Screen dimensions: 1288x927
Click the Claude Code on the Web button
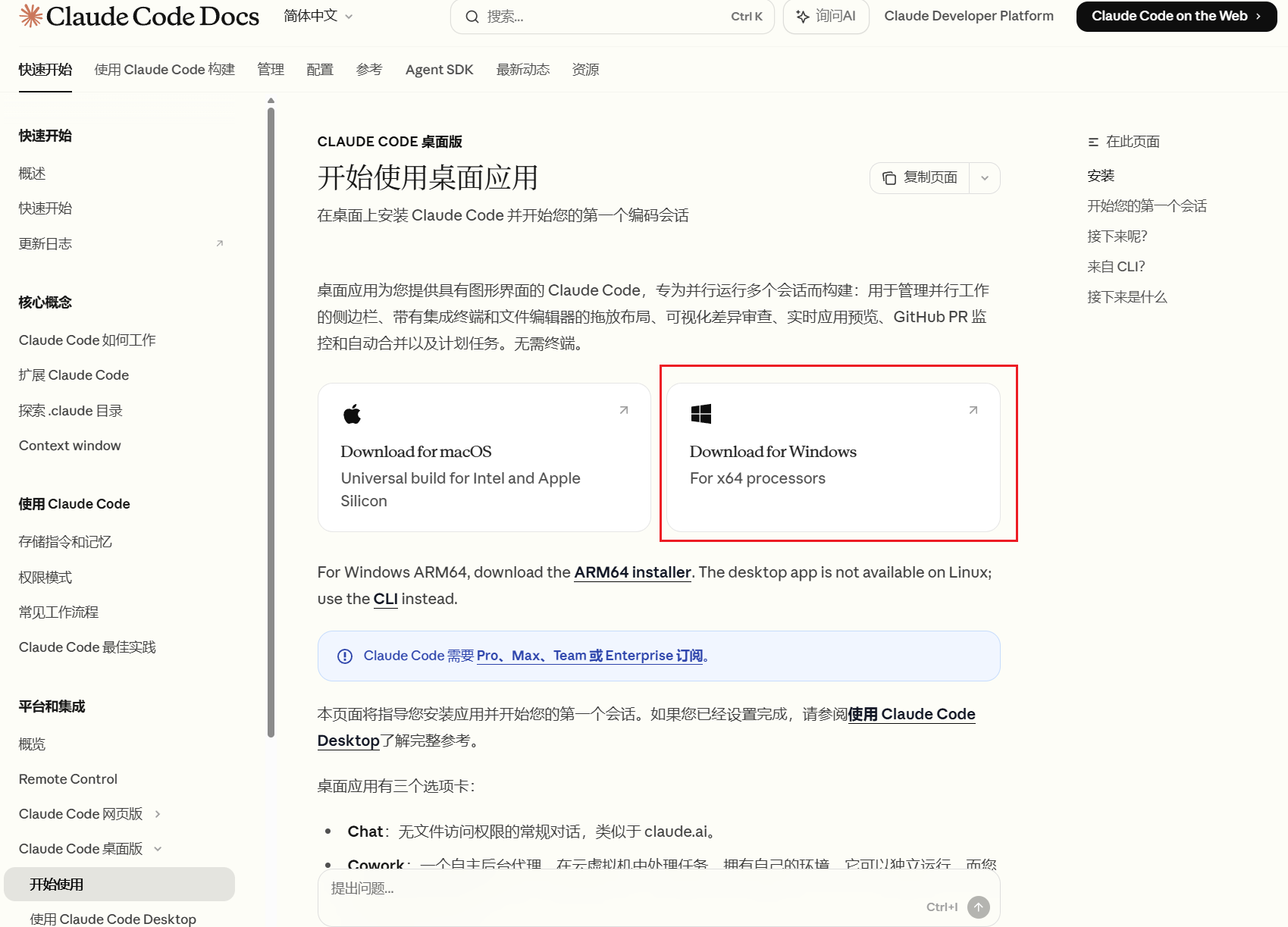tap(1176, 16)
